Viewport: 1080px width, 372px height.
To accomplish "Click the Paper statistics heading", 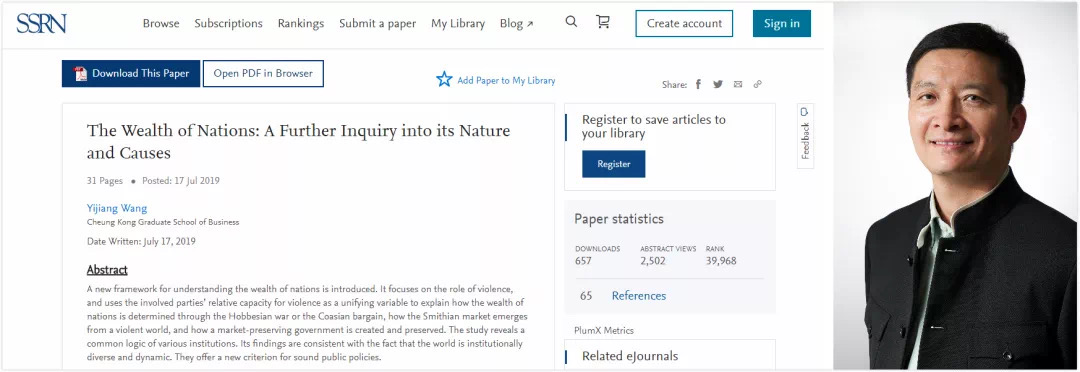I will click(619, 219).
